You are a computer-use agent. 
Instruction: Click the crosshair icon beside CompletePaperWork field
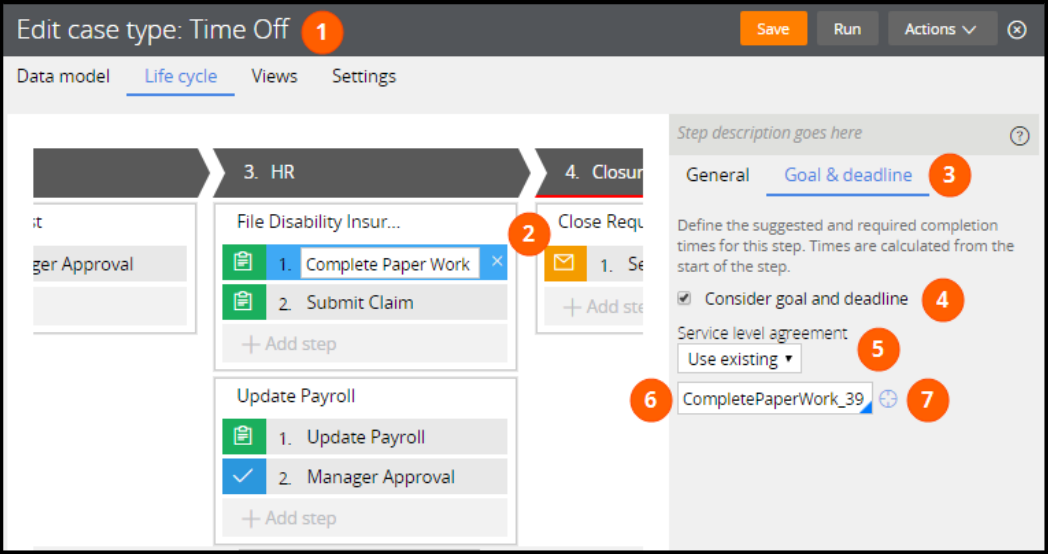point(888,400)
